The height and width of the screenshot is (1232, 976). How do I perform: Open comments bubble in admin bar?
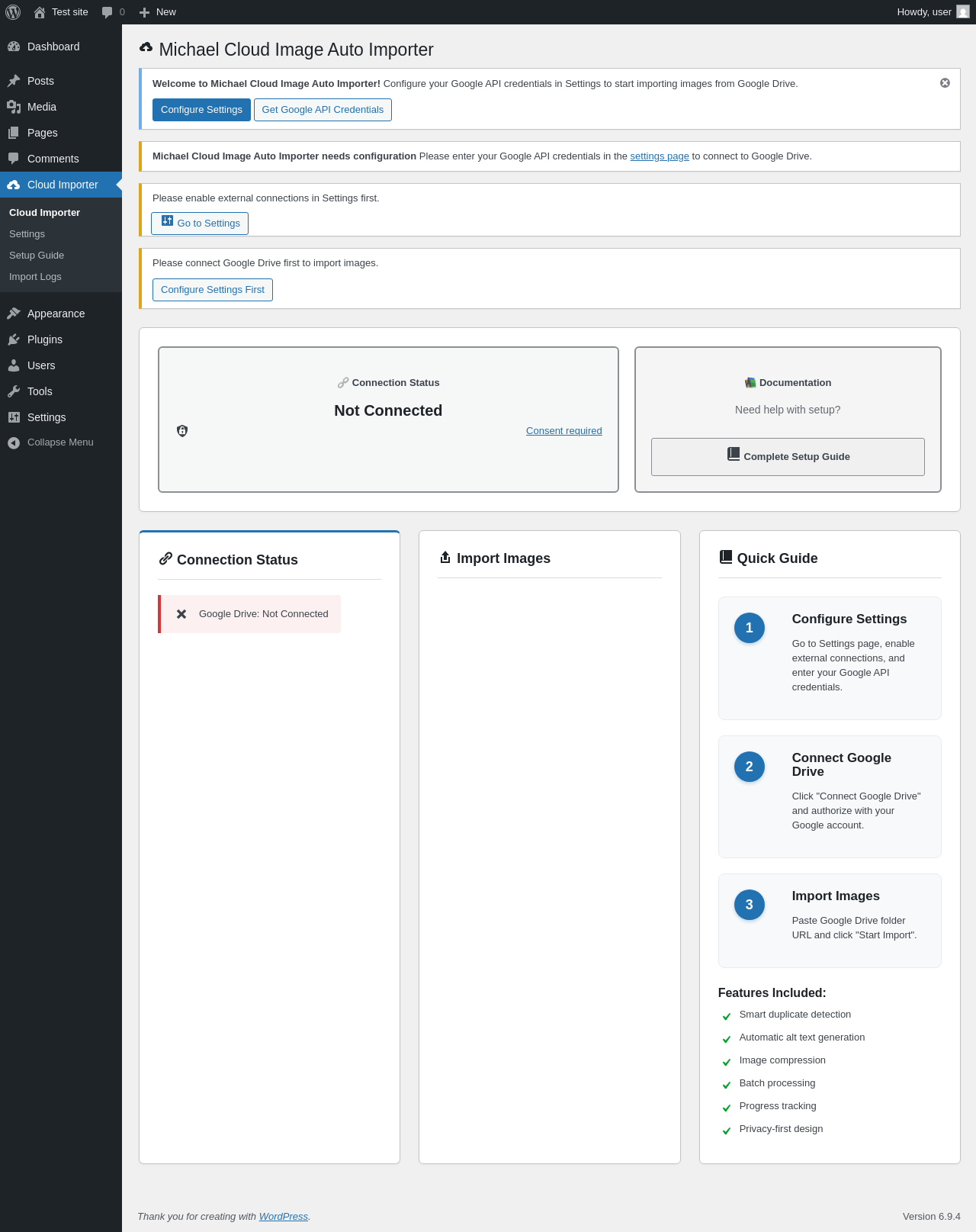[113, 12]
